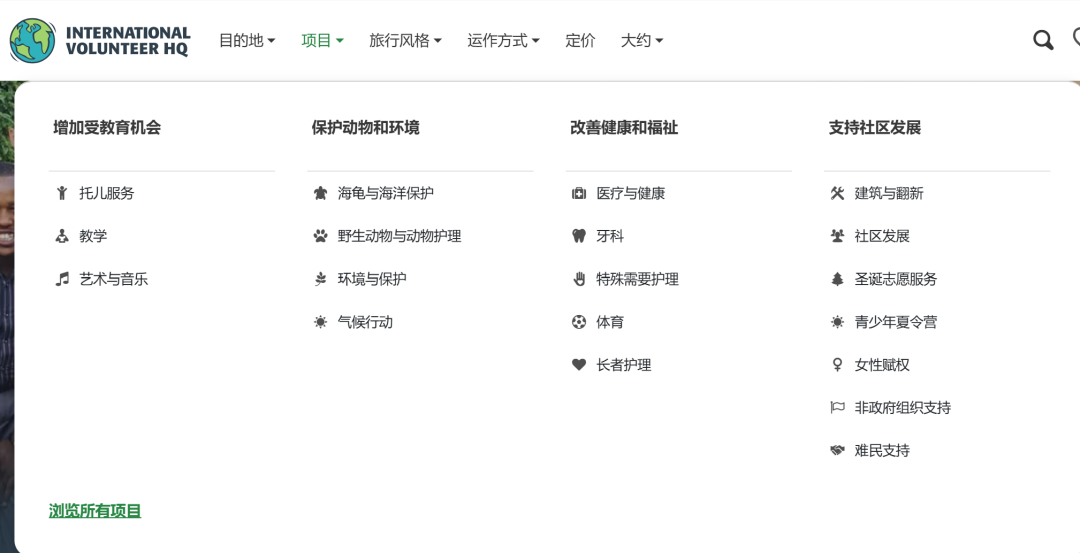Click the female symbol icon beside 女性赋权
The height and width of the screenshot is (553, 1080).
click(x=837, y=364)
